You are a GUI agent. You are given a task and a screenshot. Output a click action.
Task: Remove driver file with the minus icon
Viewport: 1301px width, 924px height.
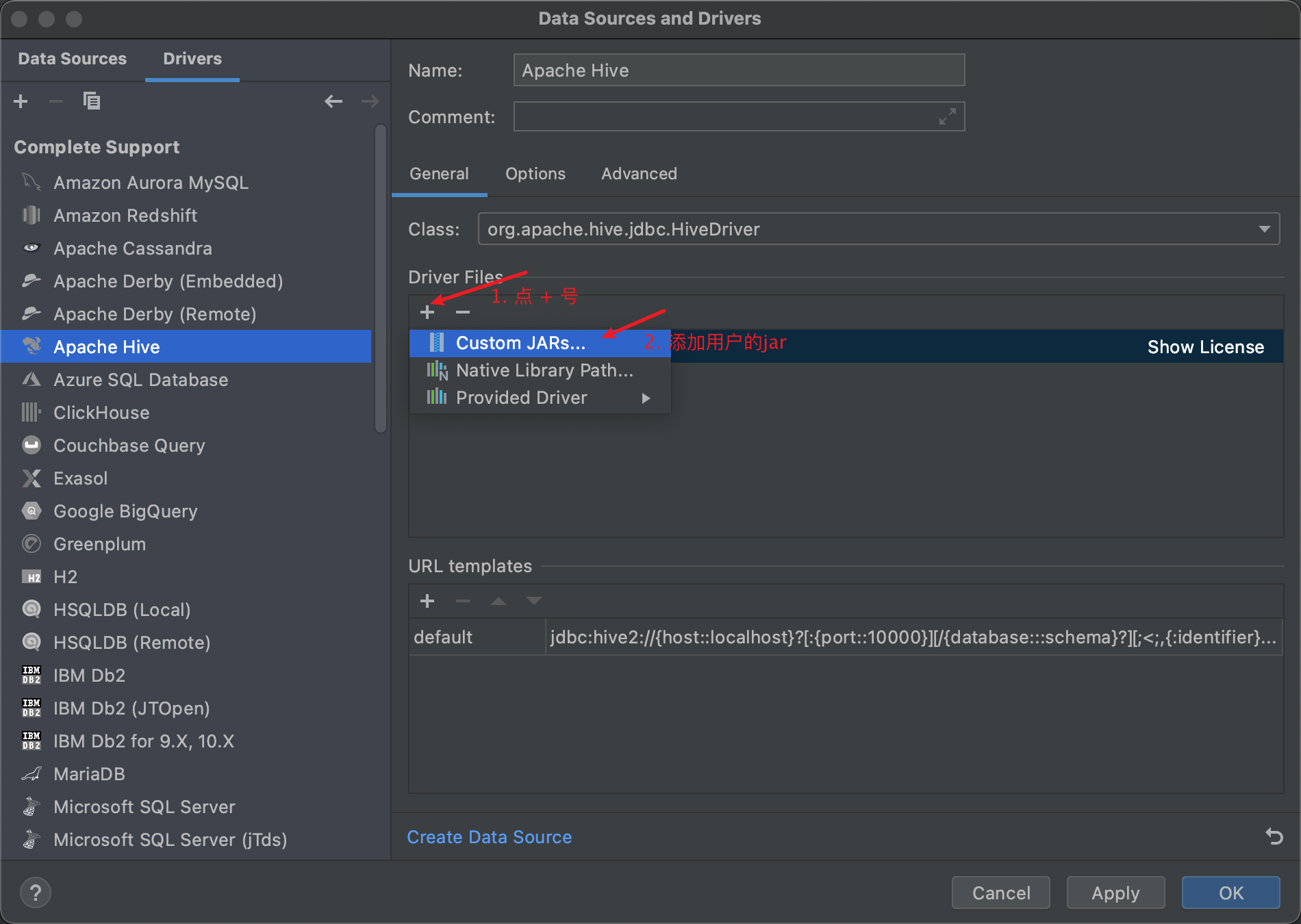click(463, 312)
